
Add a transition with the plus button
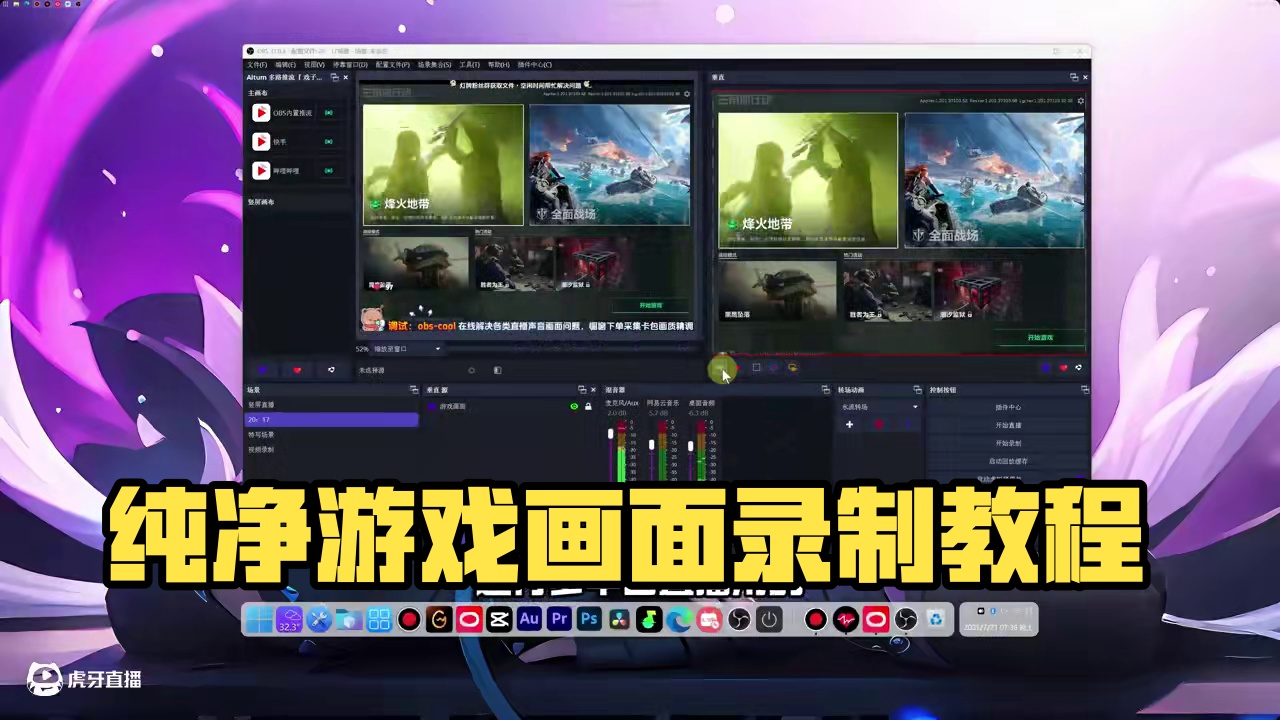point(849,424)
